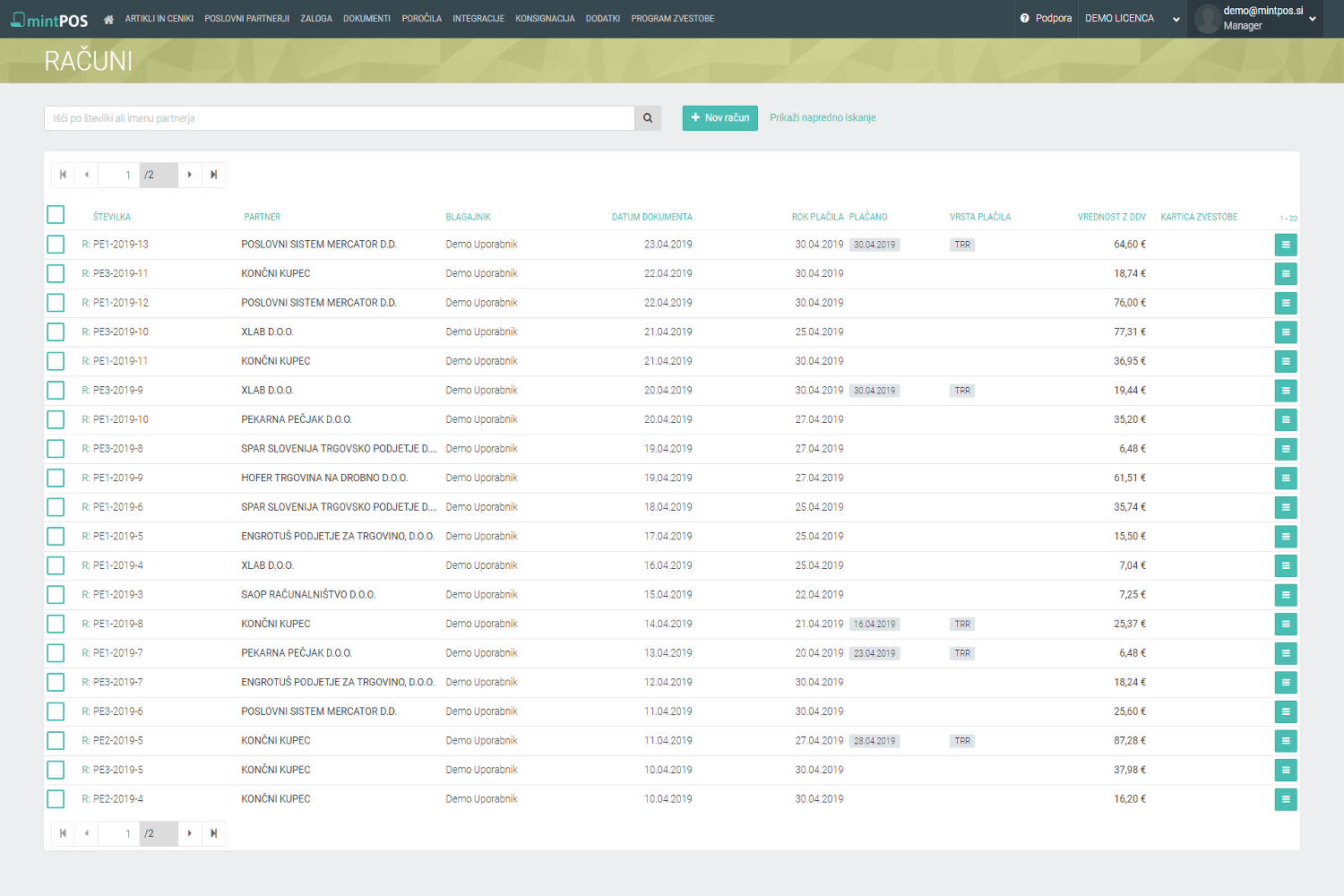Go to first page in bottom pagination

click(x=63, y=833)
